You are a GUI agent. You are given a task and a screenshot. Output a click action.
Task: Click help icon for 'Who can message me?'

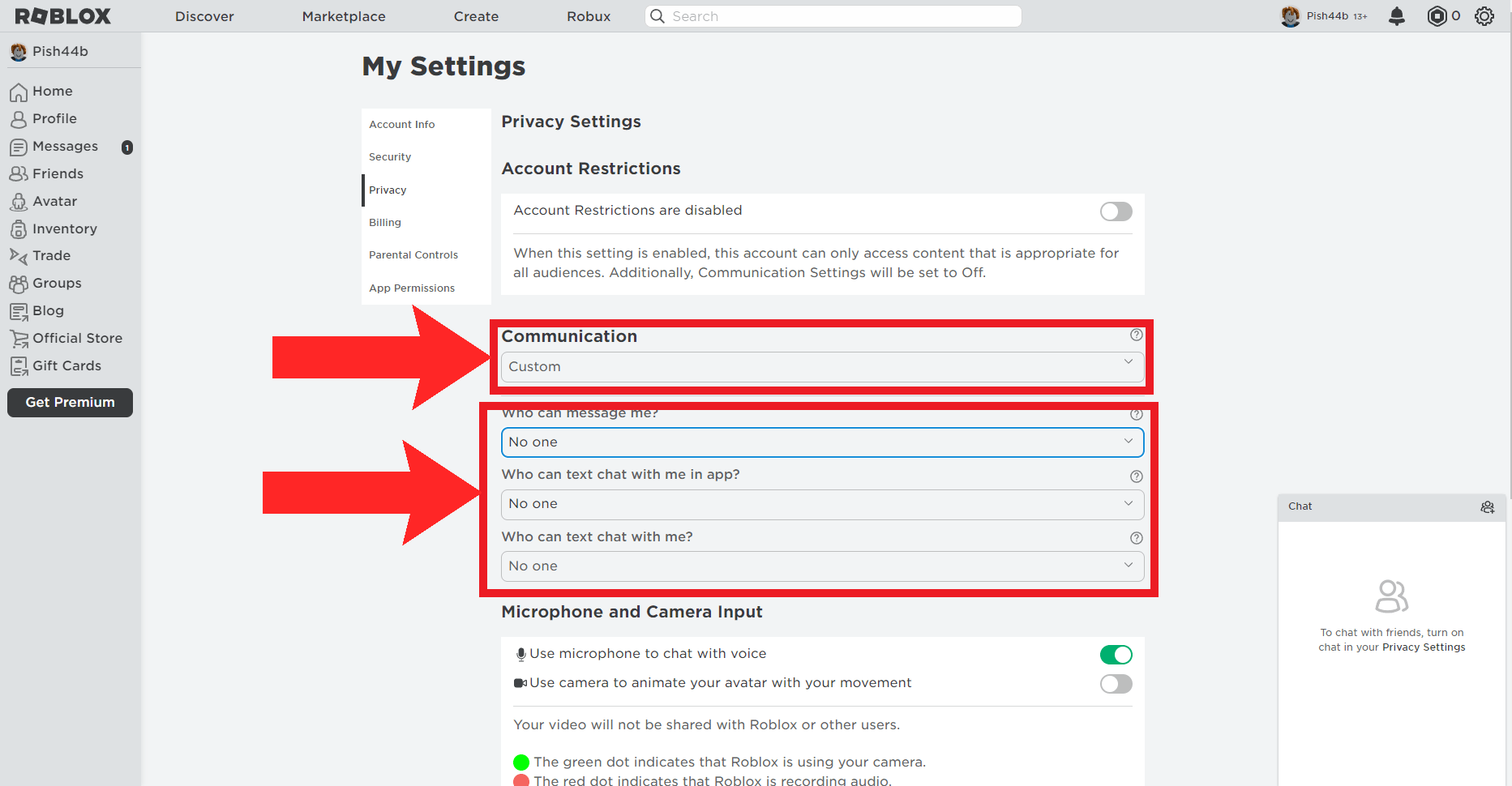click(x=1137, y=414)
